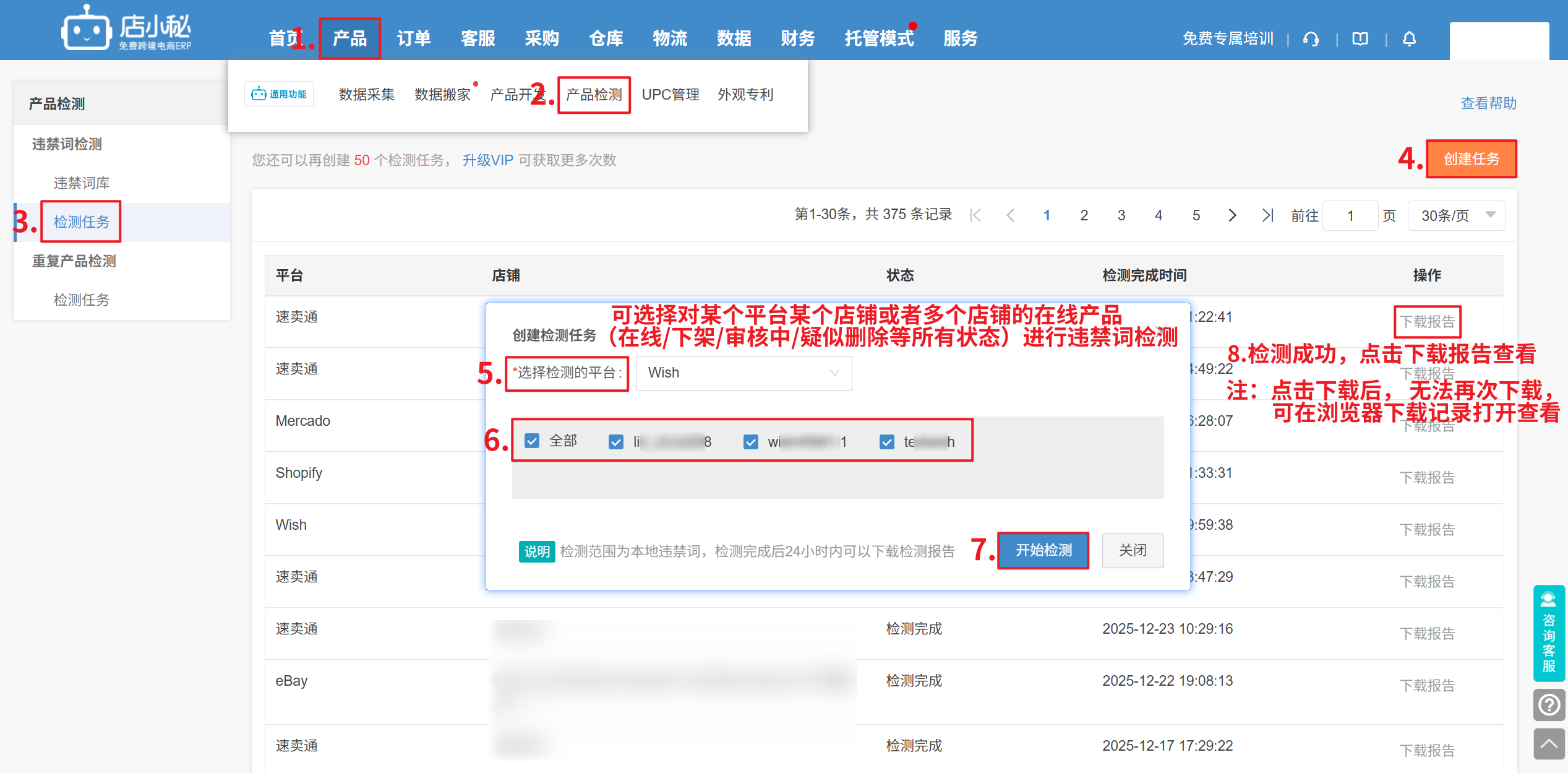Click the customer service headset icon

pos(1311,39)
